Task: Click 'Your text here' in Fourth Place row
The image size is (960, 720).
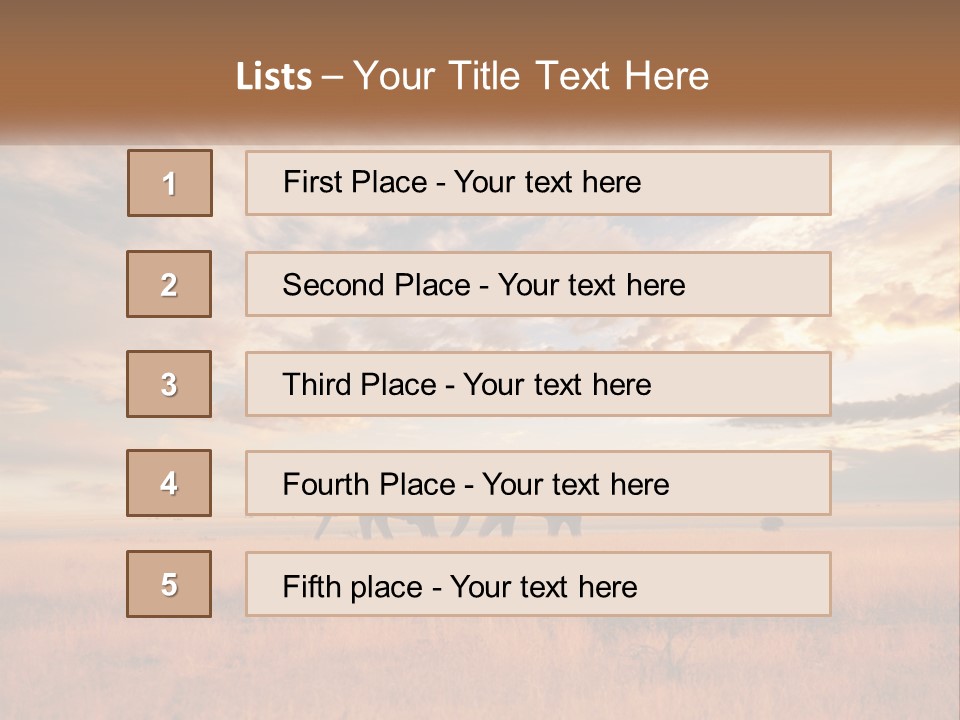Action: point(575,485)
